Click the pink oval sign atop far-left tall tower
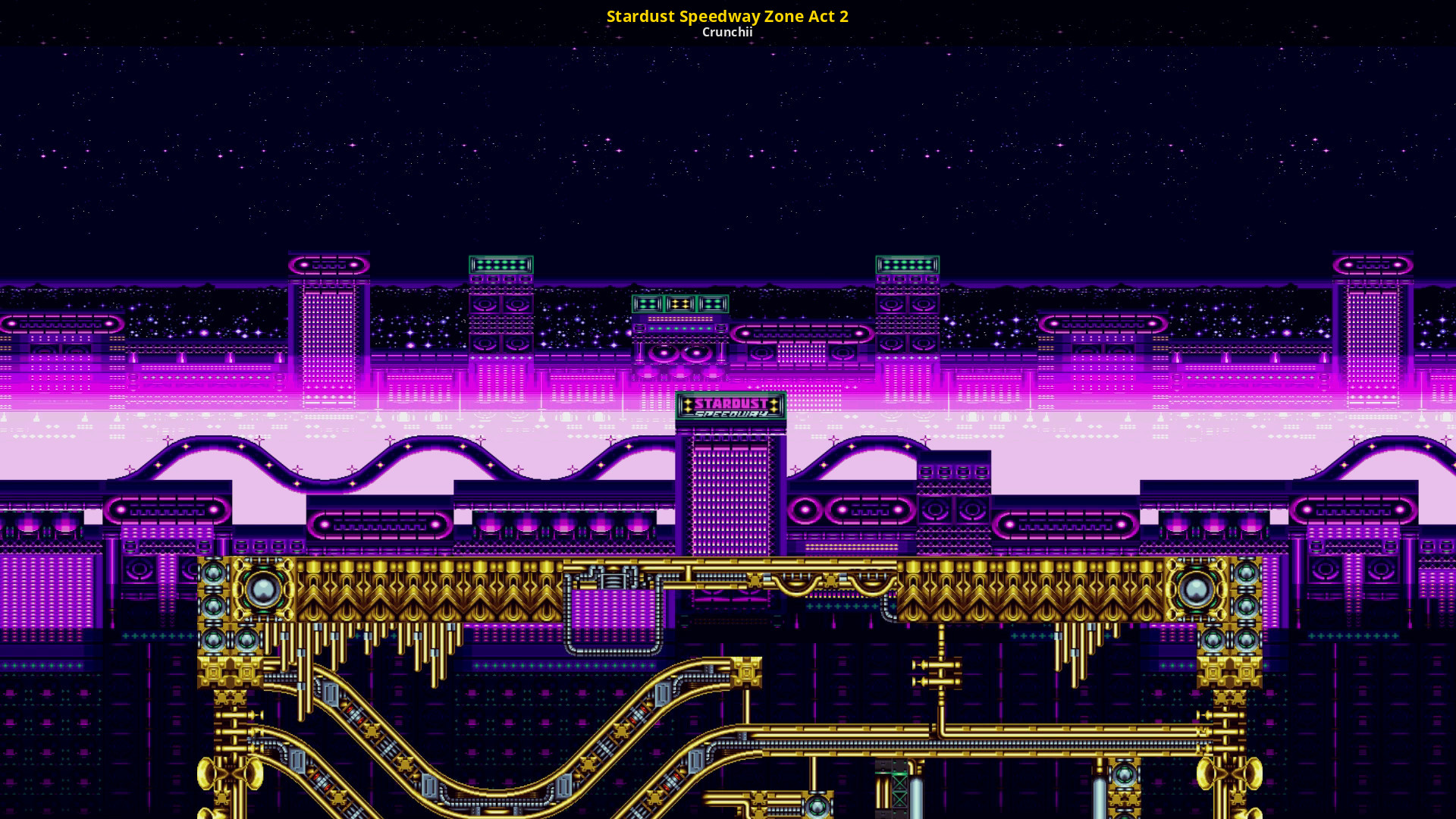Image resolution: width=1456 pixels, height=819 pixels. point(328,265)
